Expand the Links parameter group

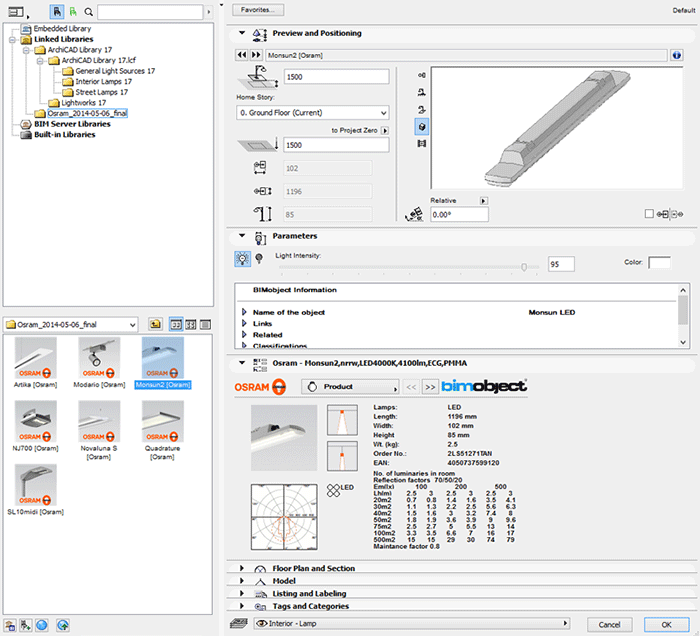click(244, 323)
